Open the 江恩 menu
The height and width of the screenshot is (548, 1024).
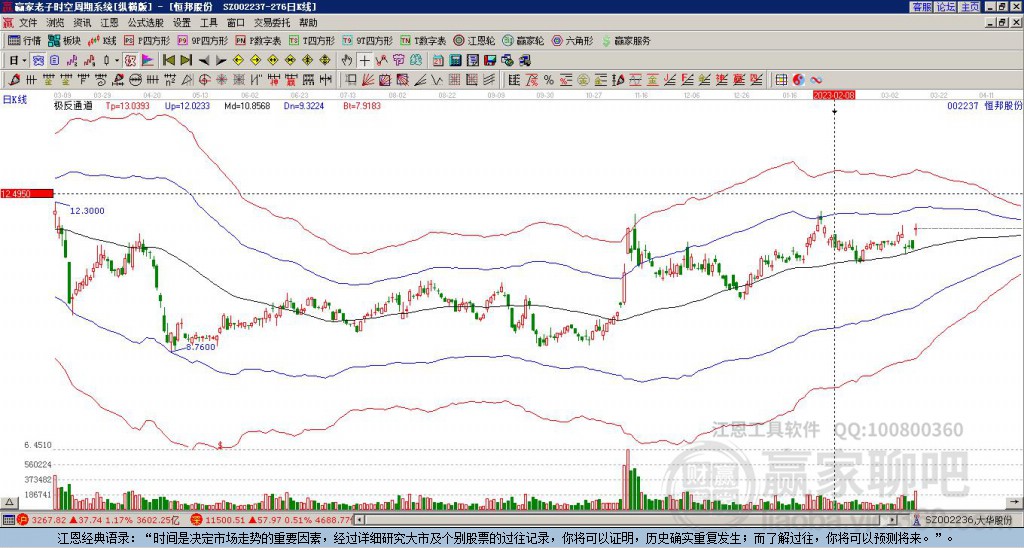tap(109, 22)
